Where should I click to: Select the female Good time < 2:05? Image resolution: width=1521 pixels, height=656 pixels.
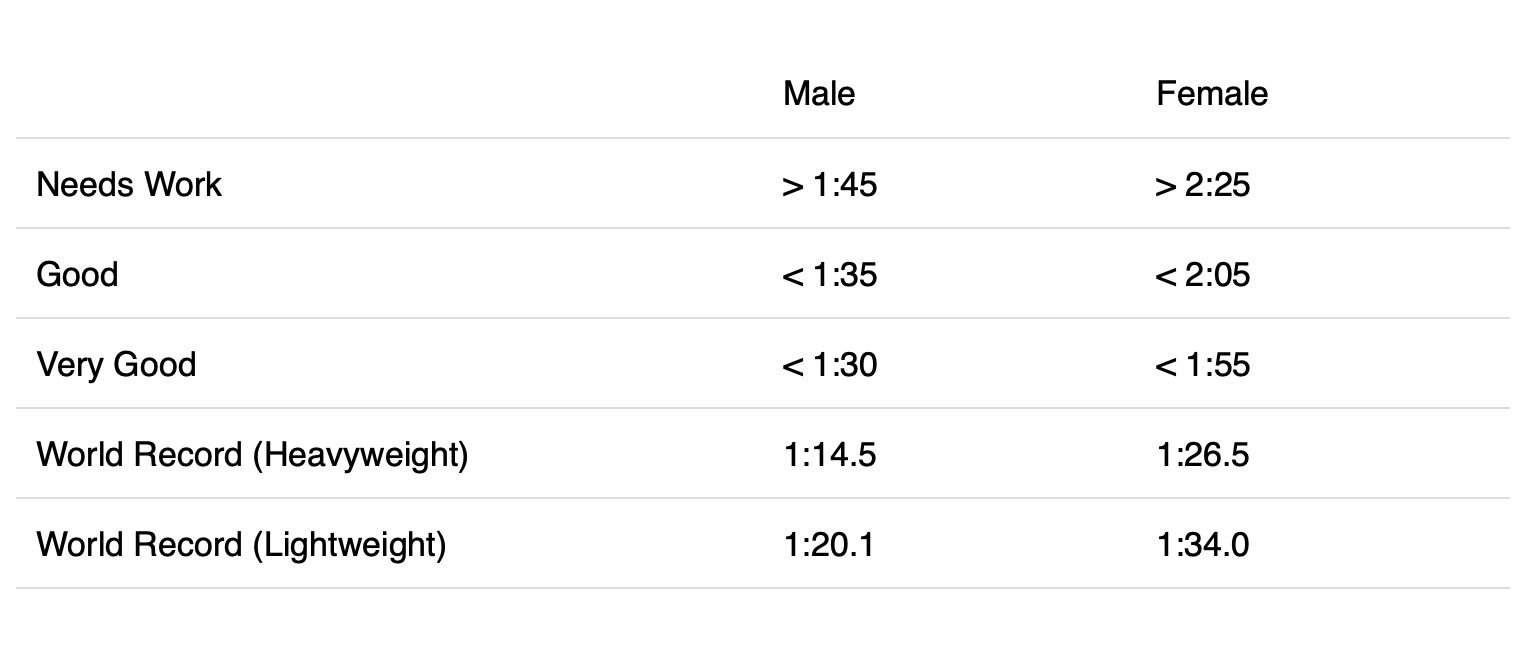1202,274
